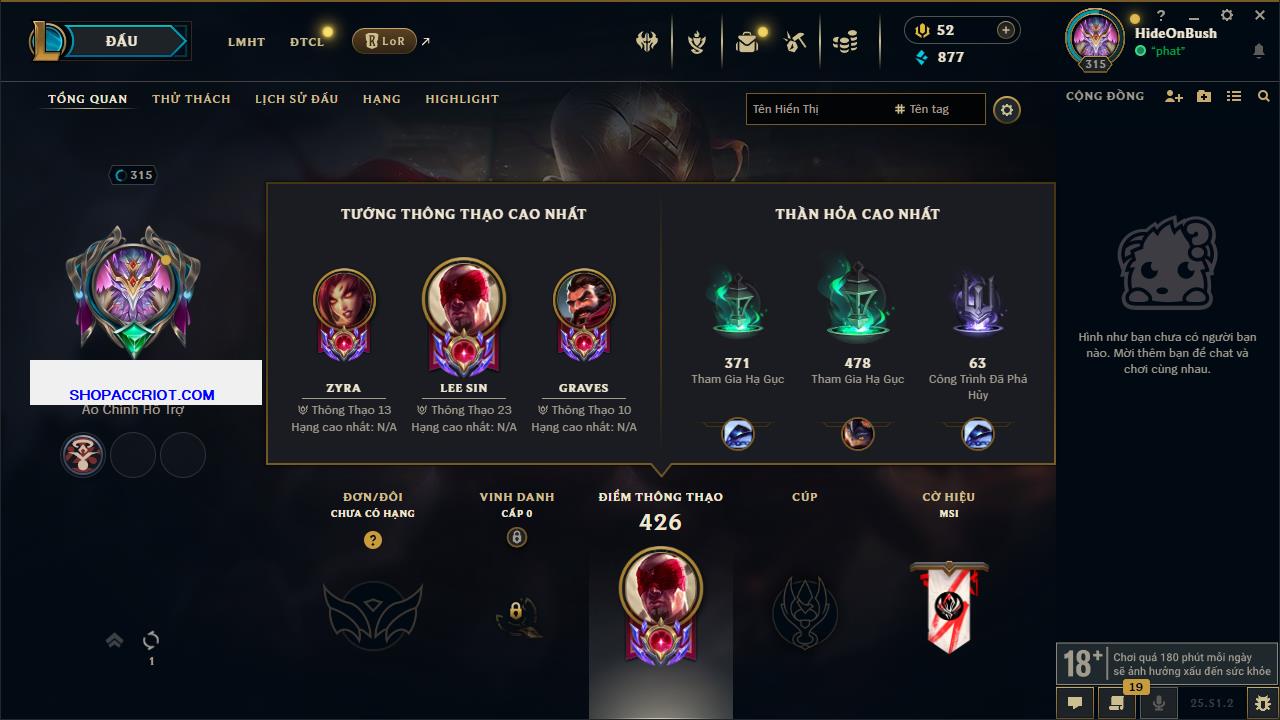The width and height of the screenshot is (1280, 720).
Task: Click the search icon in Cộng Đồng panel
Action: tap(1264, 96)
